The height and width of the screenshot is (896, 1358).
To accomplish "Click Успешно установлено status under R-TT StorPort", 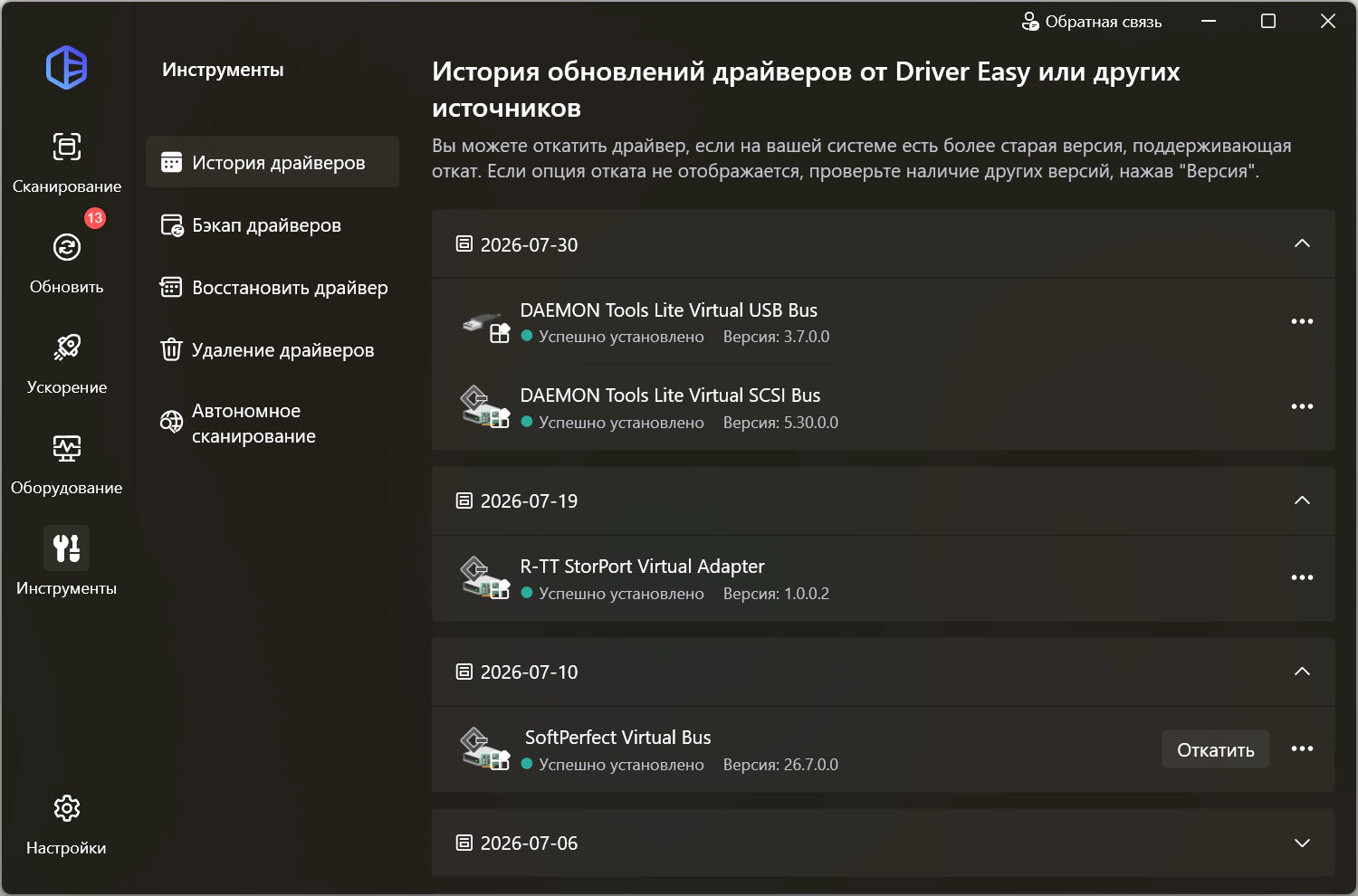I will (621, 594).
